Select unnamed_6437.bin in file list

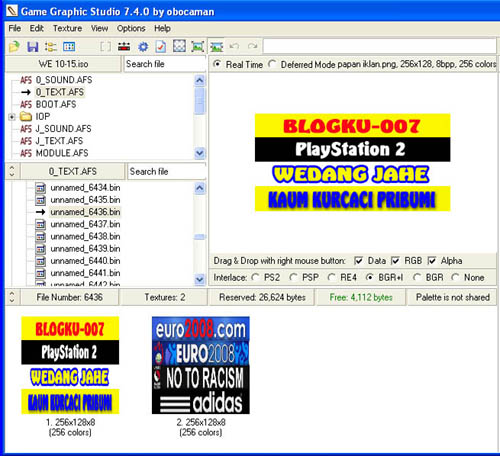coord(85,224)
